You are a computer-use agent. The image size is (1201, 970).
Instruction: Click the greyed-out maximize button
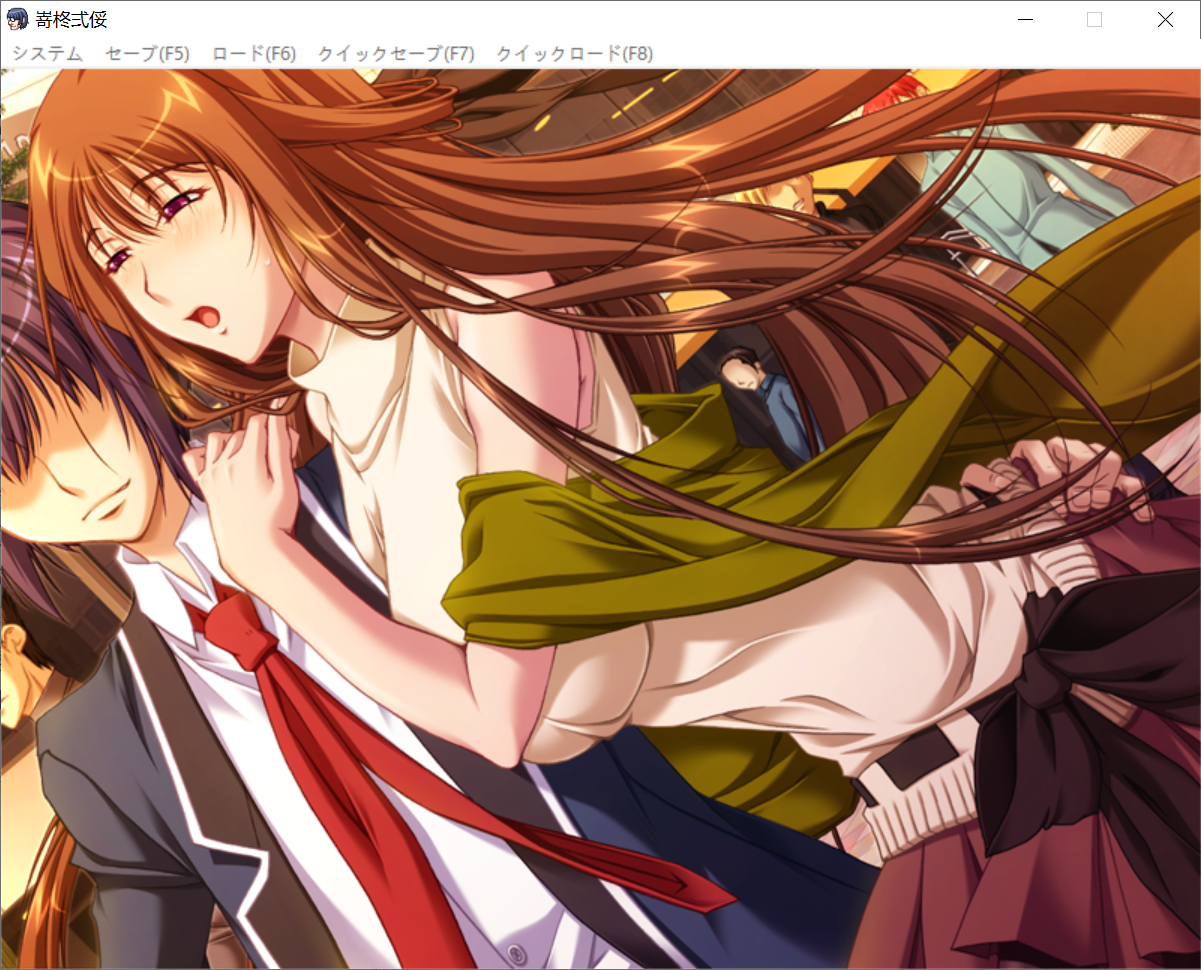(1094, 20)
